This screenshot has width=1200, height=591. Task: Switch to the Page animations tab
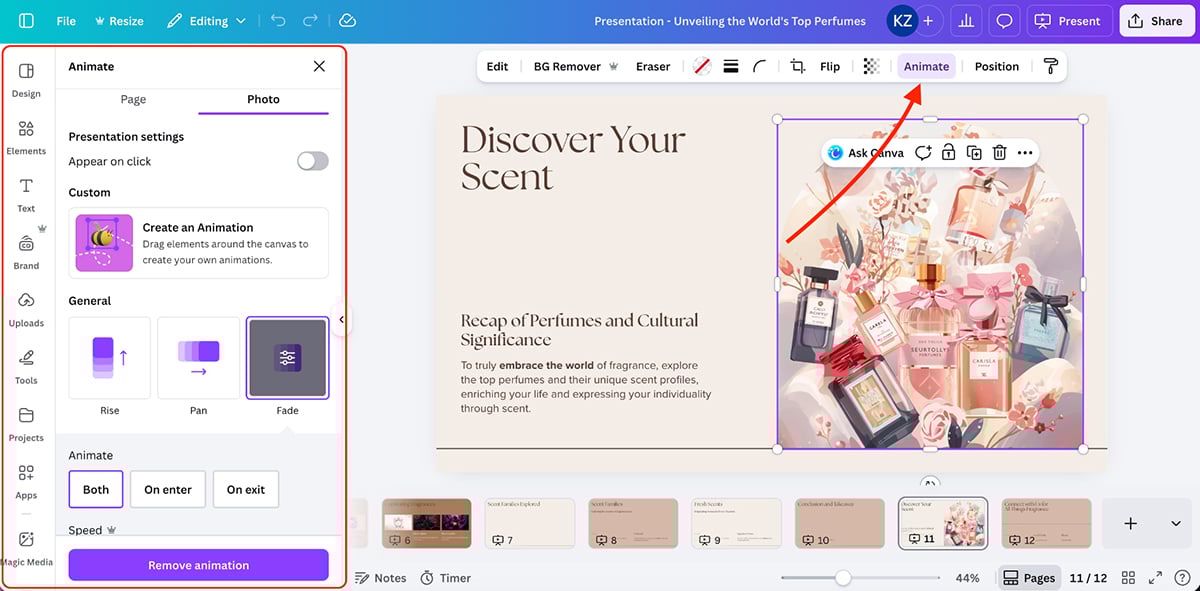(133, 99)
